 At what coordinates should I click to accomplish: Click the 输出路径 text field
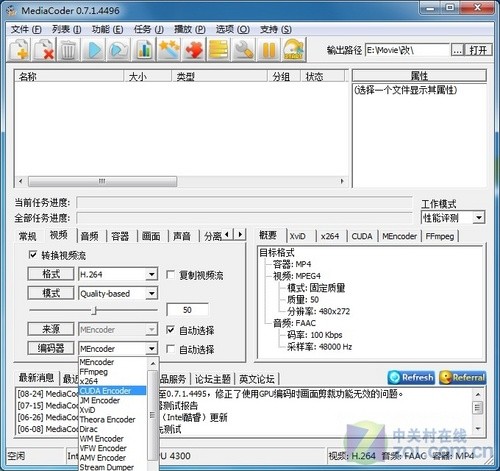coord(407,50)
